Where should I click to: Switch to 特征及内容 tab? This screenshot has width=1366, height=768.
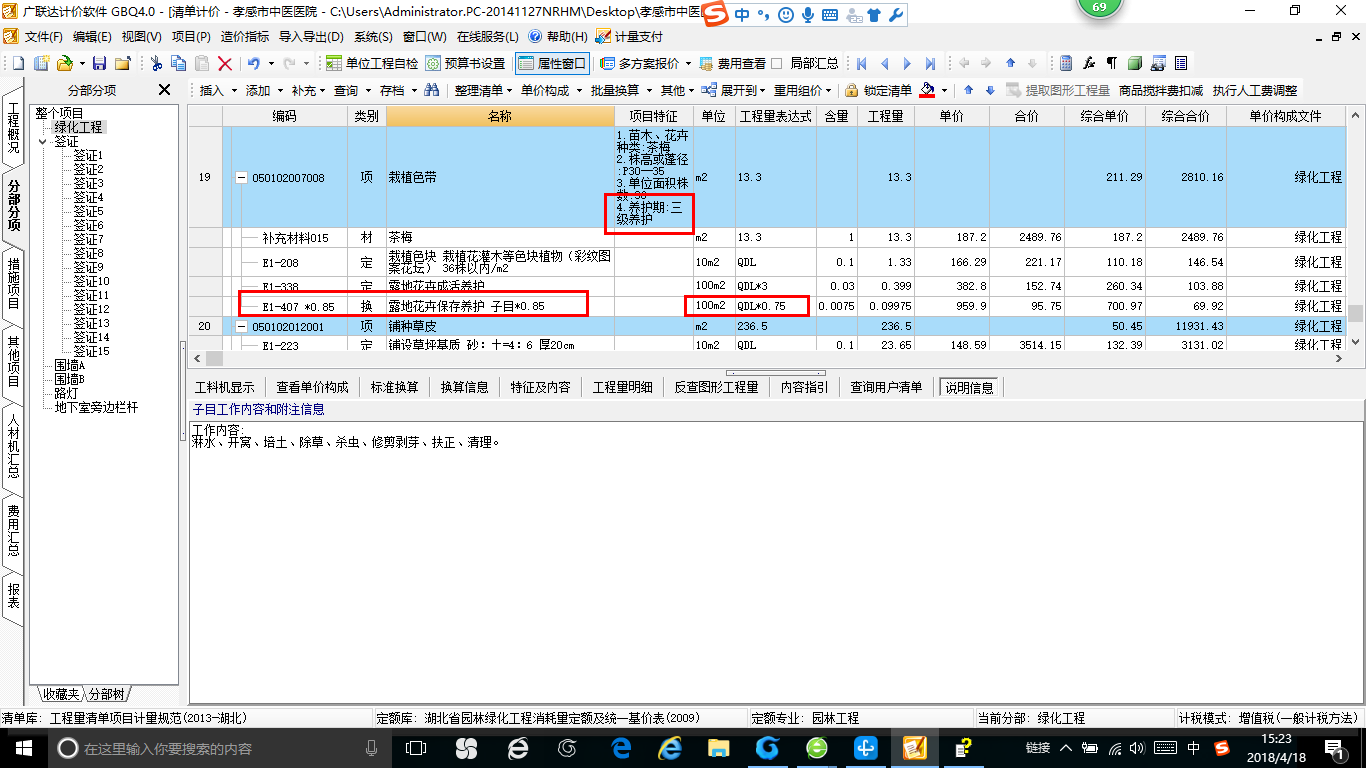[x=540, y=387]
